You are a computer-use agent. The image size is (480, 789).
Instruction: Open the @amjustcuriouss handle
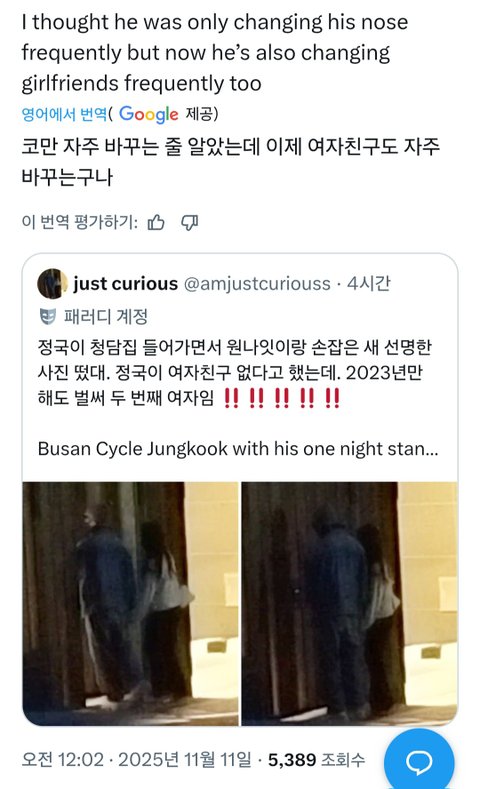click(257, 284)
